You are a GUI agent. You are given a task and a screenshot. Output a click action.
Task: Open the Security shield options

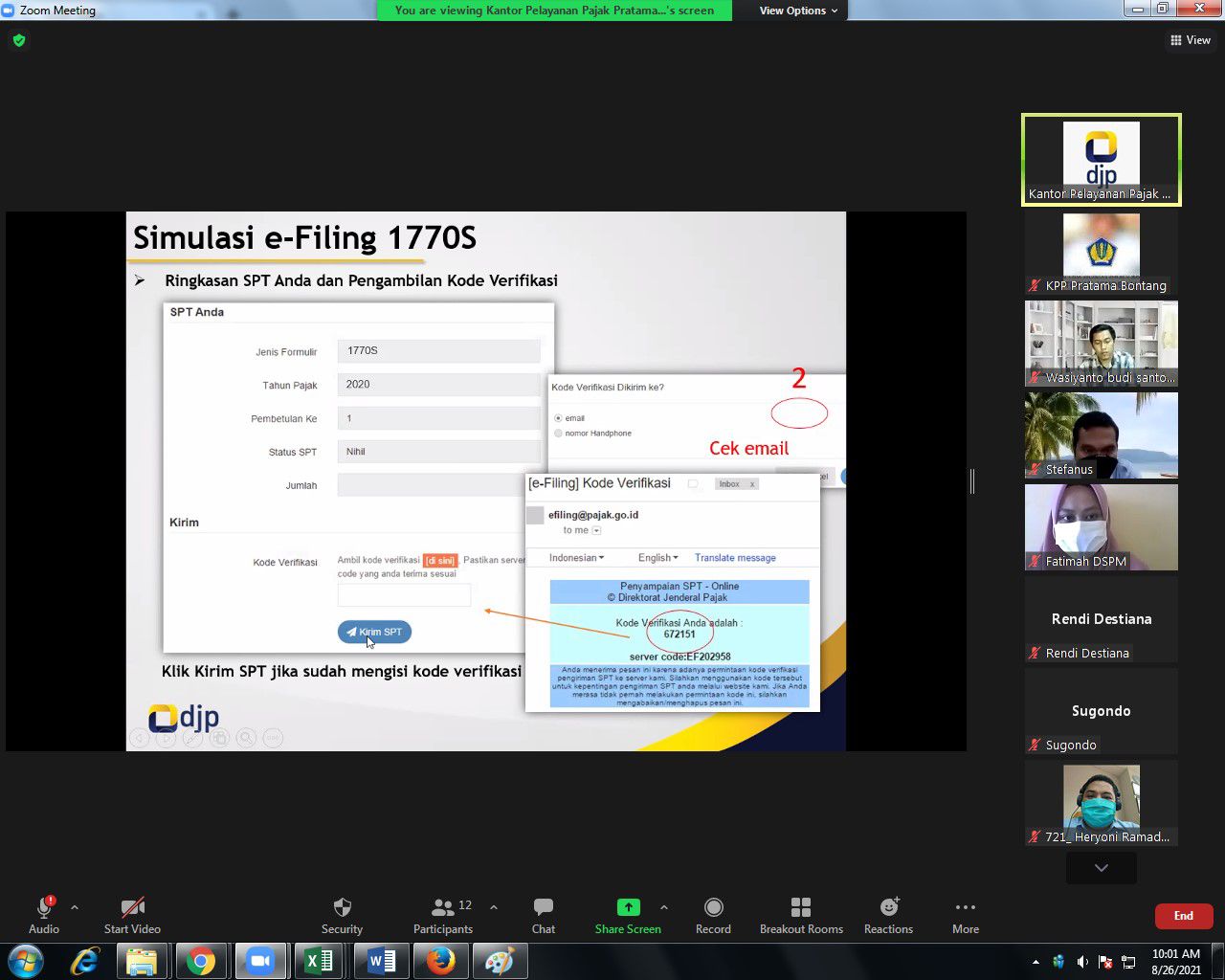(x=342, y=907)
